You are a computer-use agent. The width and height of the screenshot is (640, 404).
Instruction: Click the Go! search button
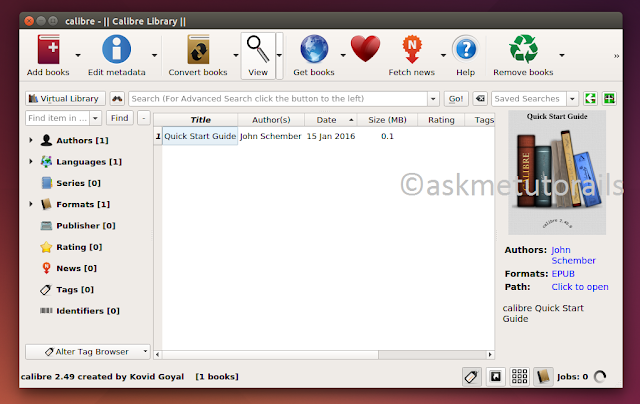point(456,98)
